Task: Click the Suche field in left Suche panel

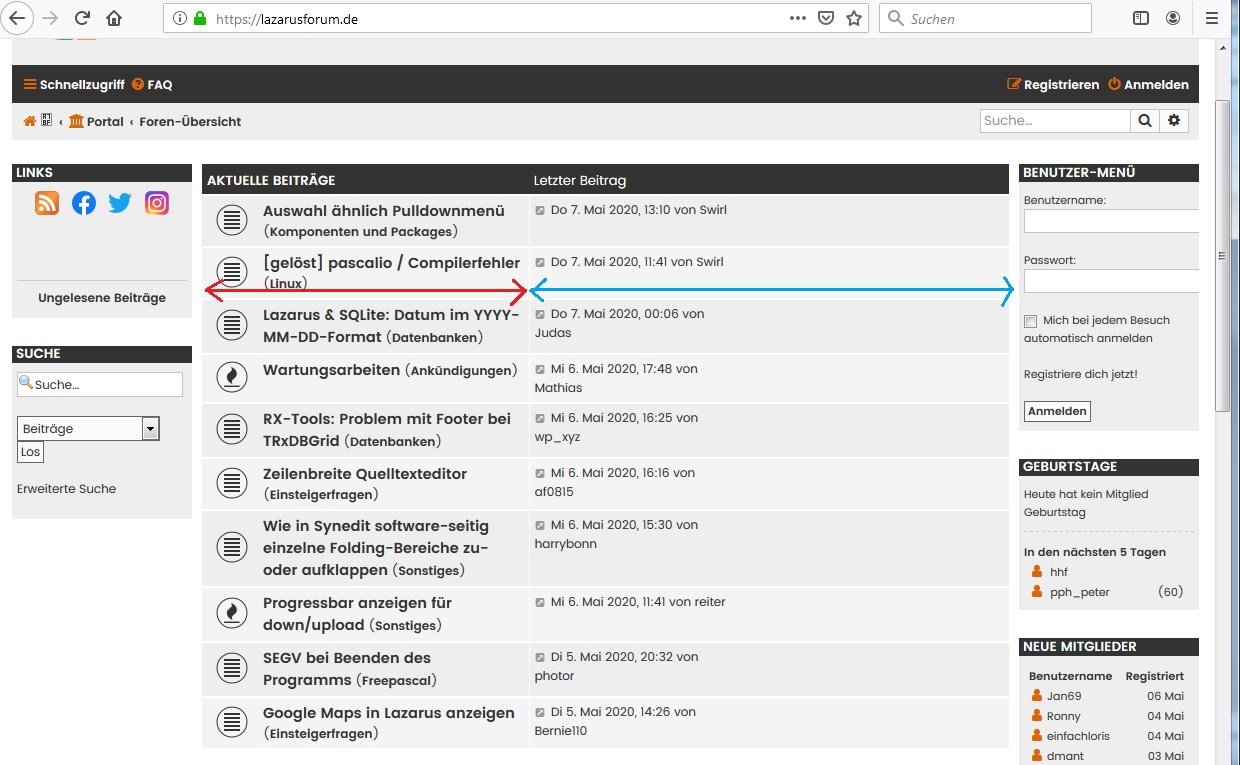Action: click(x=100, y=384)
